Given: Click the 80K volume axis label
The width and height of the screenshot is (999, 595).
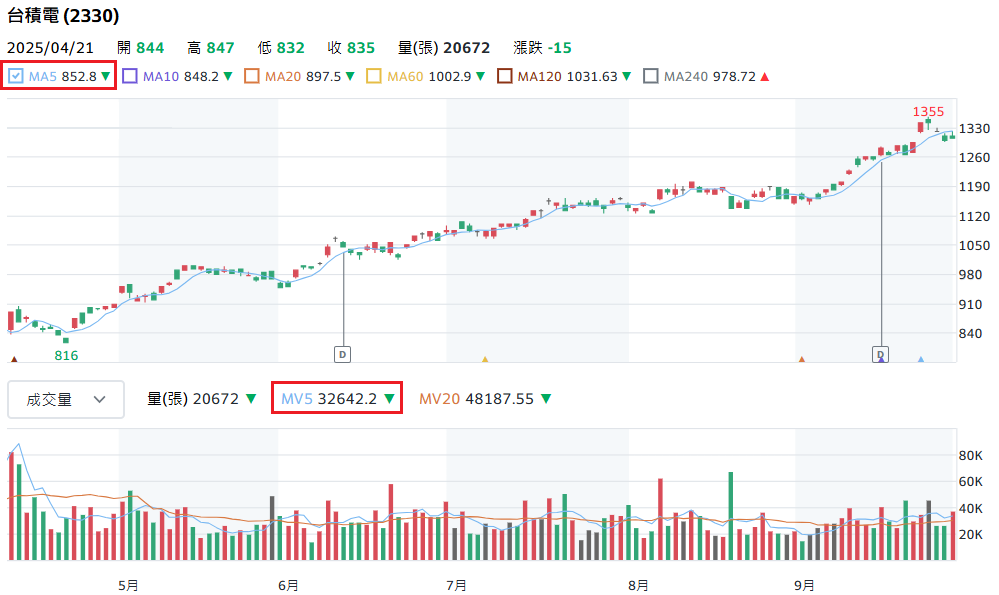Looking at the screenshot, I should 971,455.
